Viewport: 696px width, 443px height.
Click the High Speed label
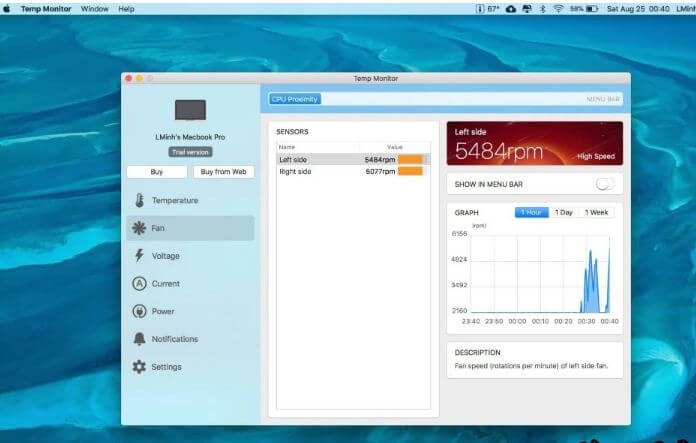(x=596, y=156)
